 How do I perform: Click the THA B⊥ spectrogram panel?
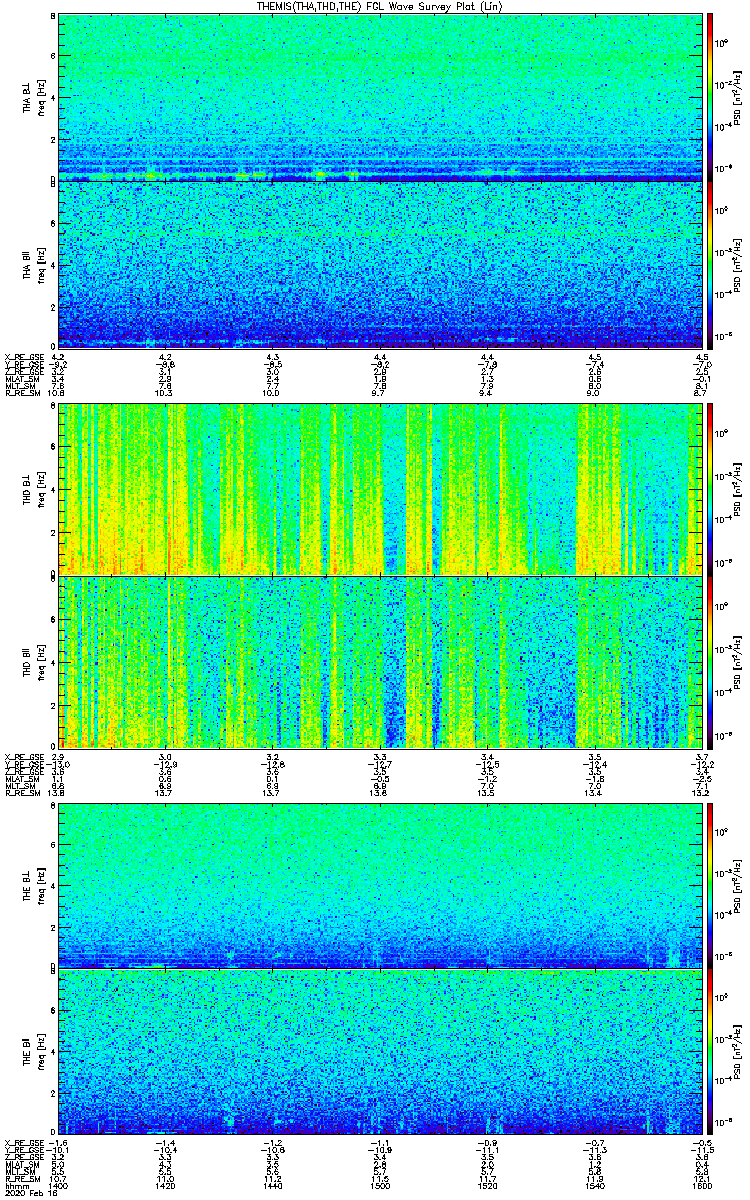pyautogui.click(x=381, y=96)
